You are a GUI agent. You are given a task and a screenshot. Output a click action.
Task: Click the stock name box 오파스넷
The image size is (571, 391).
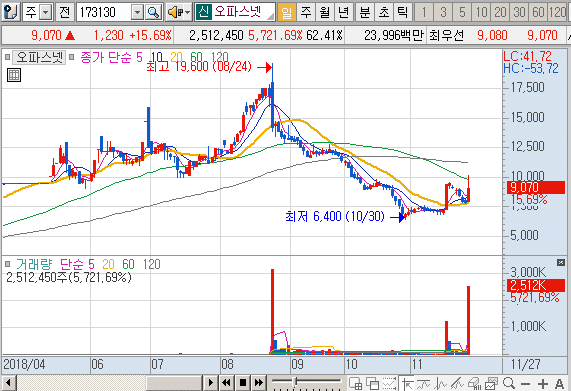point(243,12)
